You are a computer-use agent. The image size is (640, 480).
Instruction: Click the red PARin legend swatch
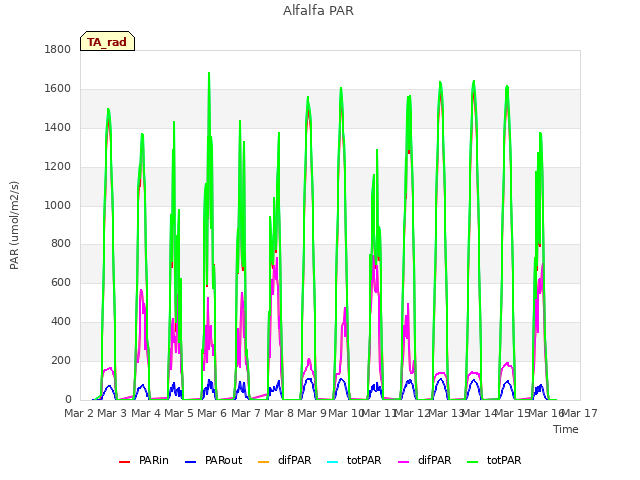124,462
